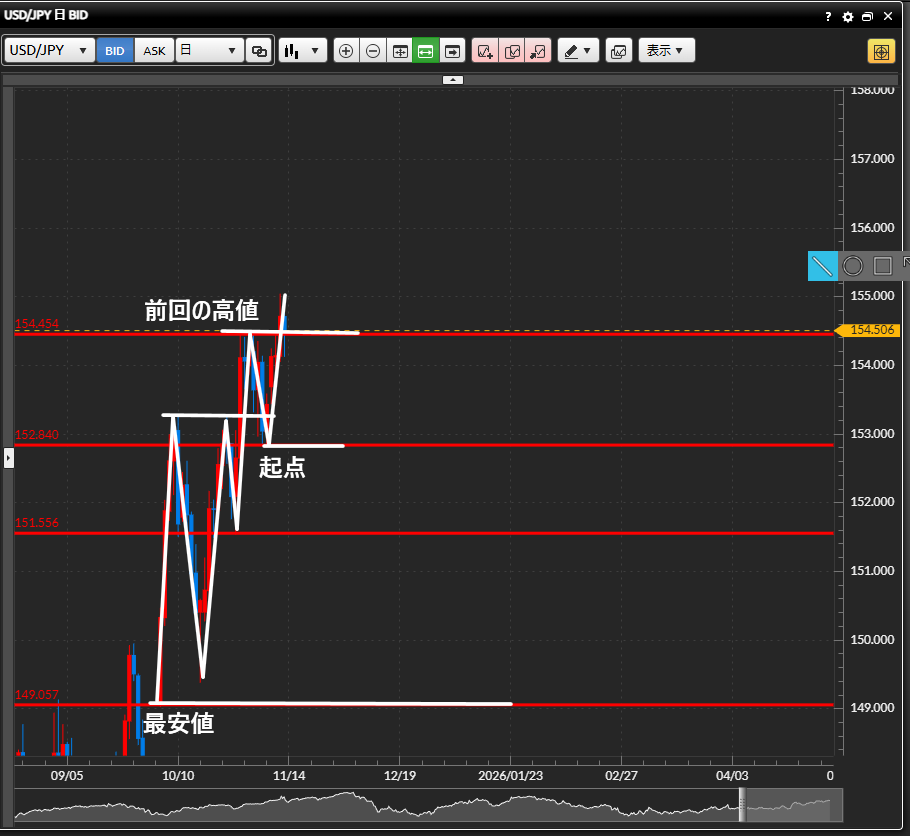
Task: Click the help question mark icon
Action: 828,17
